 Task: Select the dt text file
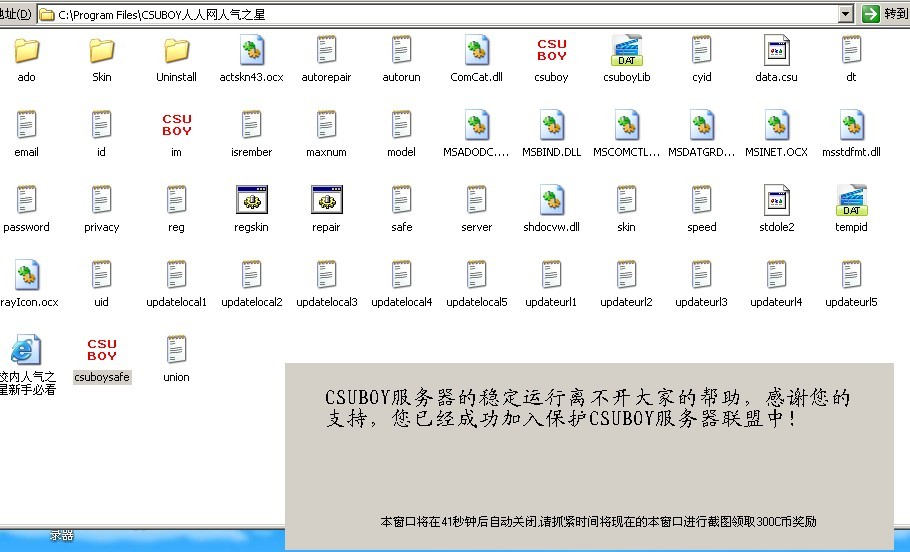point(851,50)
